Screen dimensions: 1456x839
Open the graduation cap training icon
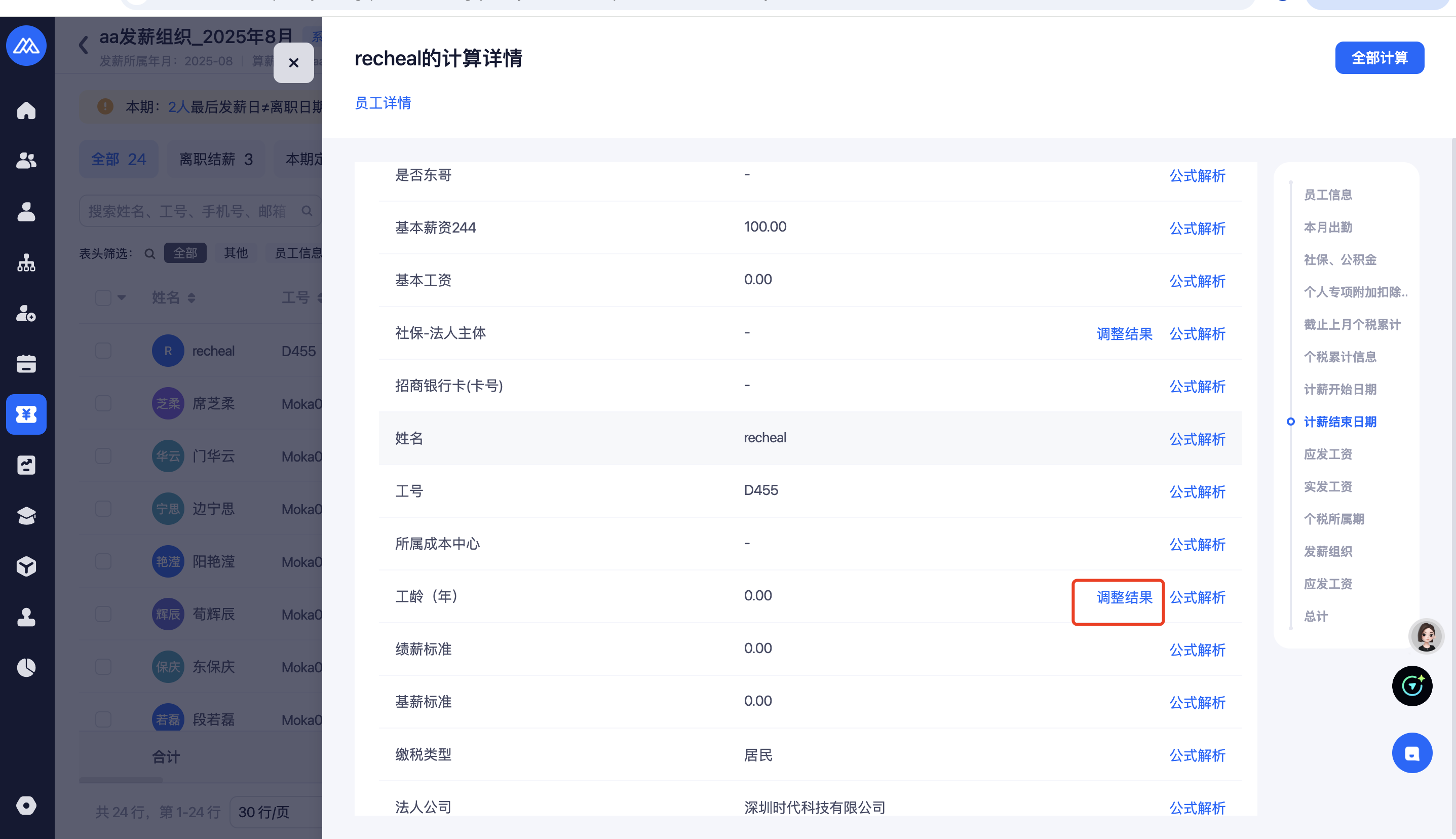click(26, 516)
